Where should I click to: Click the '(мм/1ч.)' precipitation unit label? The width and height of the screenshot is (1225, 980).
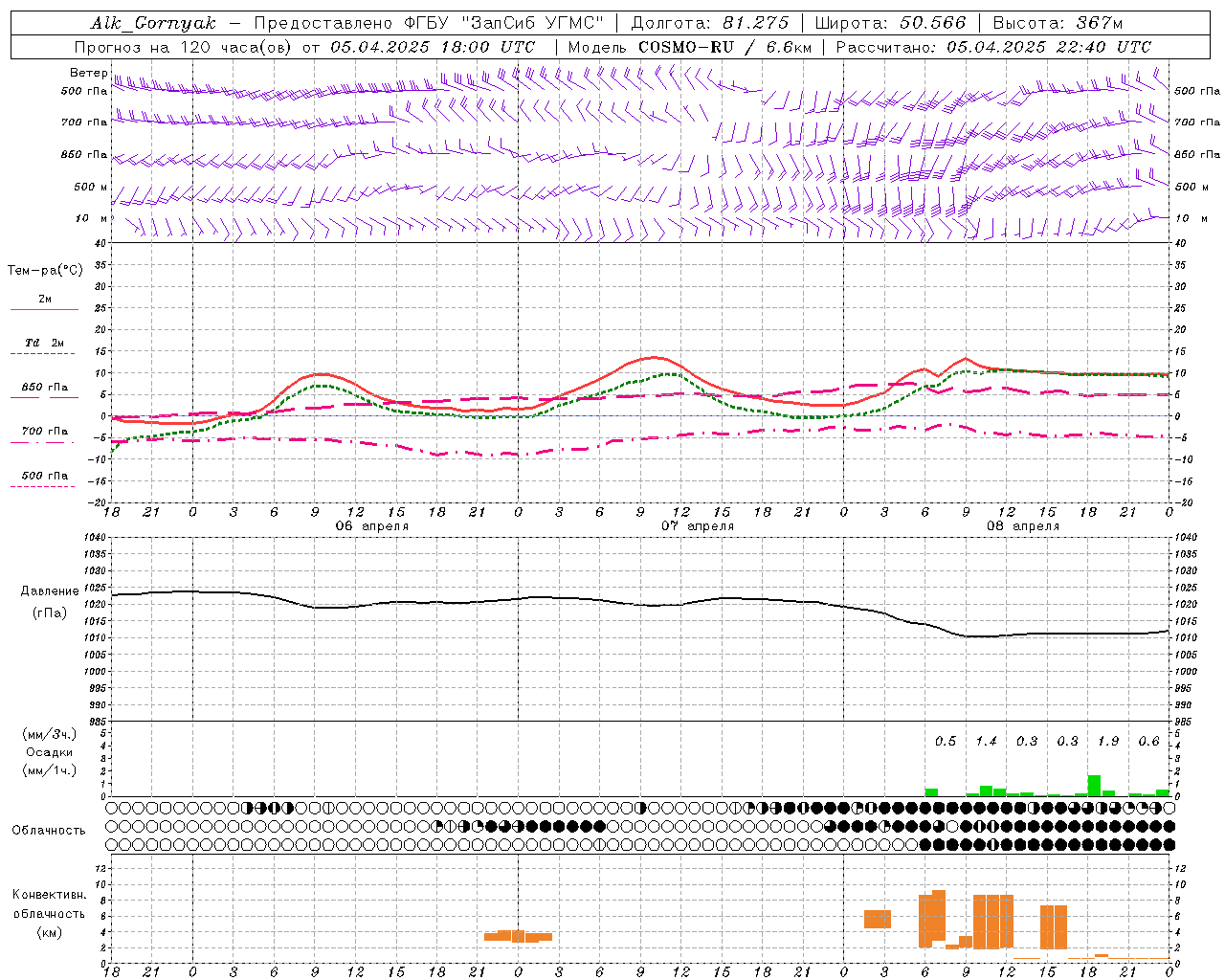pyautogui.click(x=50, y=770)
